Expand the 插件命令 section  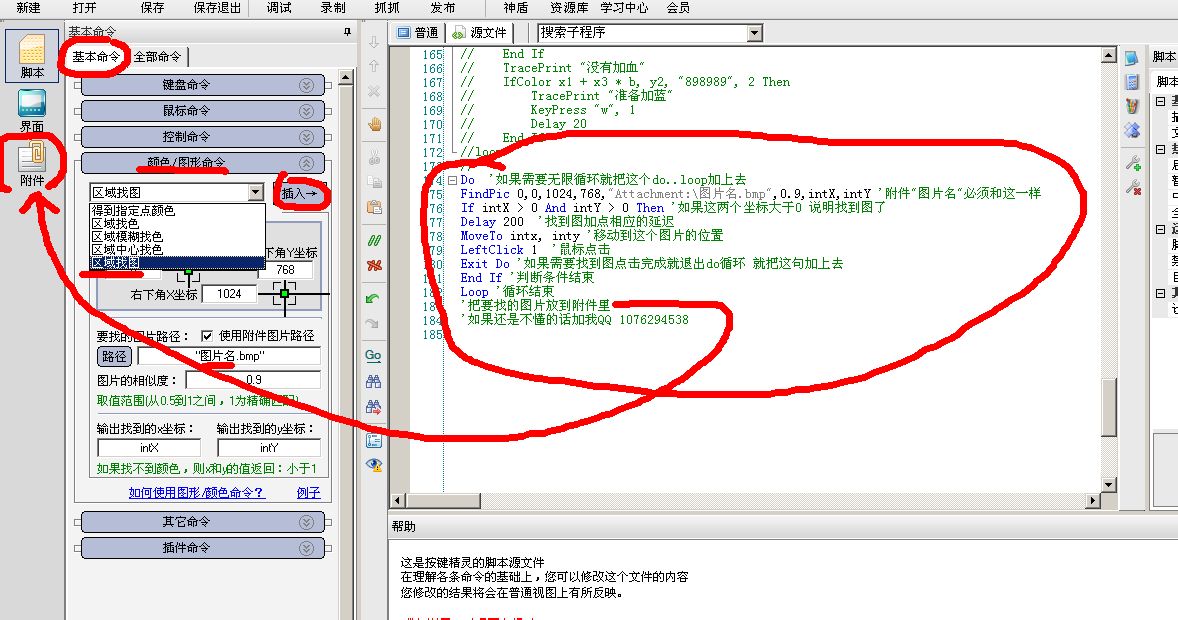coord(305,549)
